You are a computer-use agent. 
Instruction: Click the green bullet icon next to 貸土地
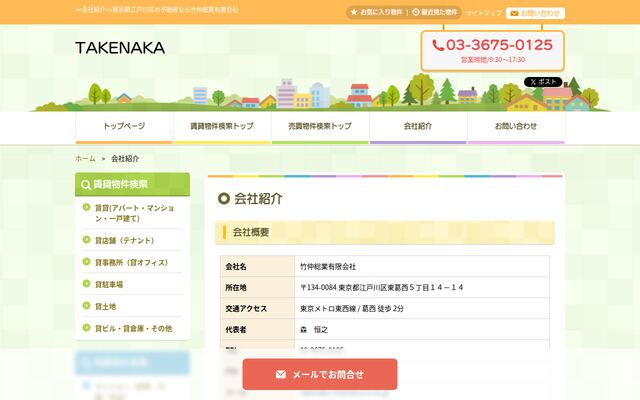86,306
